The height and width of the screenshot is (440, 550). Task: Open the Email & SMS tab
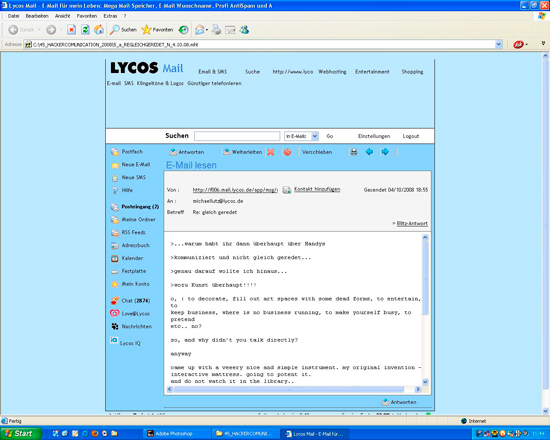[x=213, y=72]
